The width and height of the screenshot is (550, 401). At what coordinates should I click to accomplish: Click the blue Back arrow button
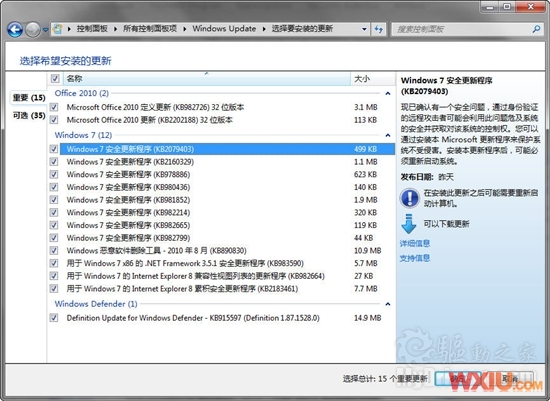point(15,29)
